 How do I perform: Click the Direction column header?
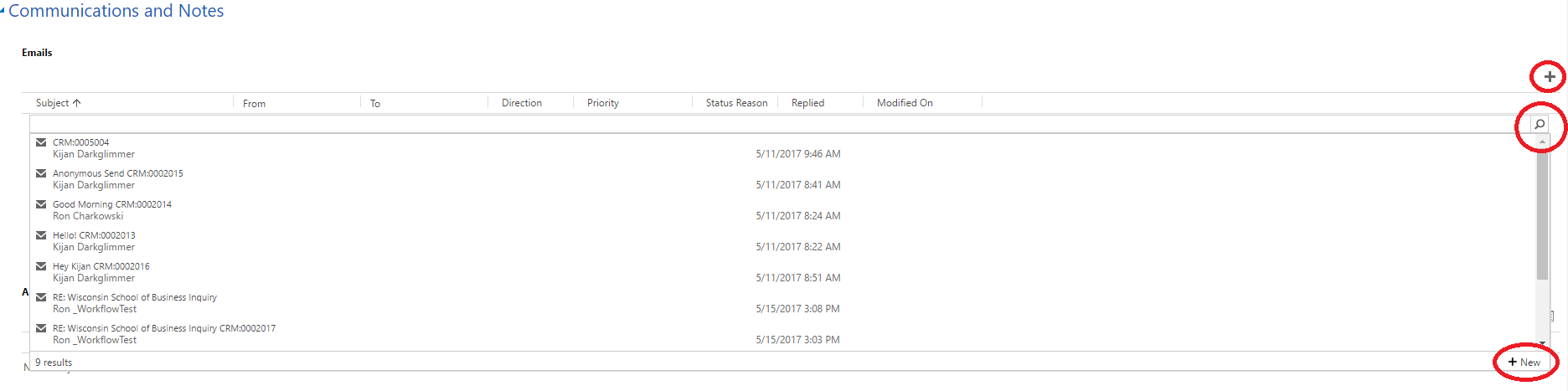click(x=521, y=103)
